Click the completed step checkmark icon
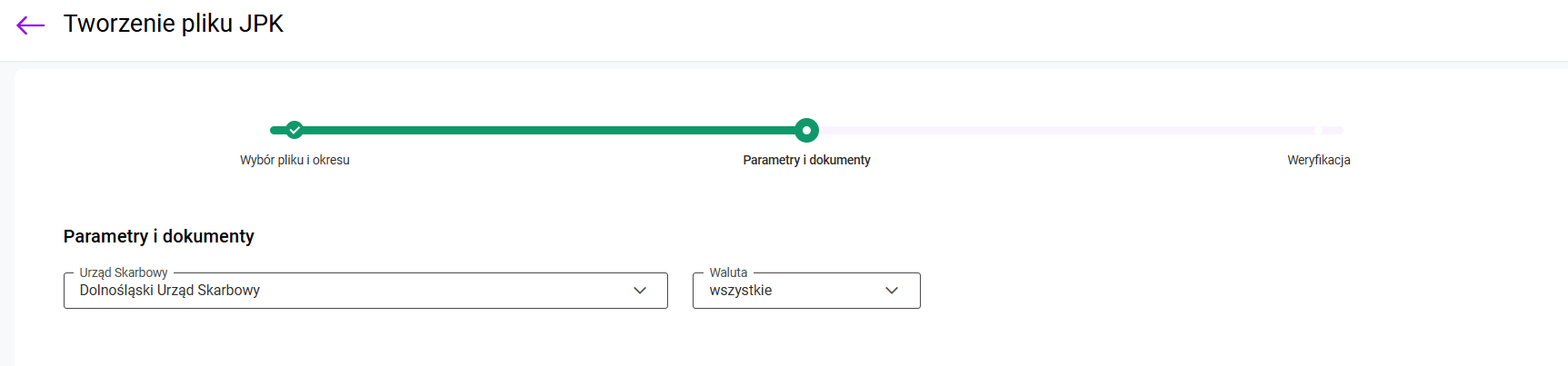 [x=295, y=130]
